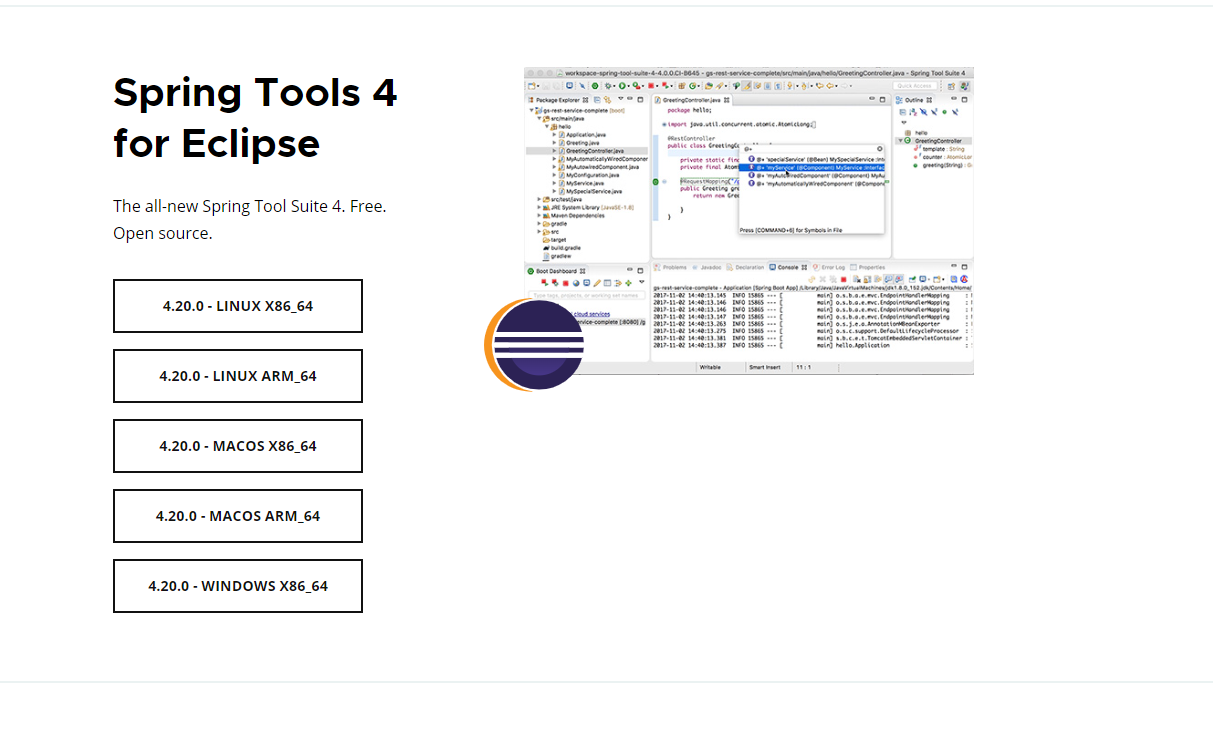
Task: Download 4.20.0 - MACOS X86_64 build
Action: 238,446
